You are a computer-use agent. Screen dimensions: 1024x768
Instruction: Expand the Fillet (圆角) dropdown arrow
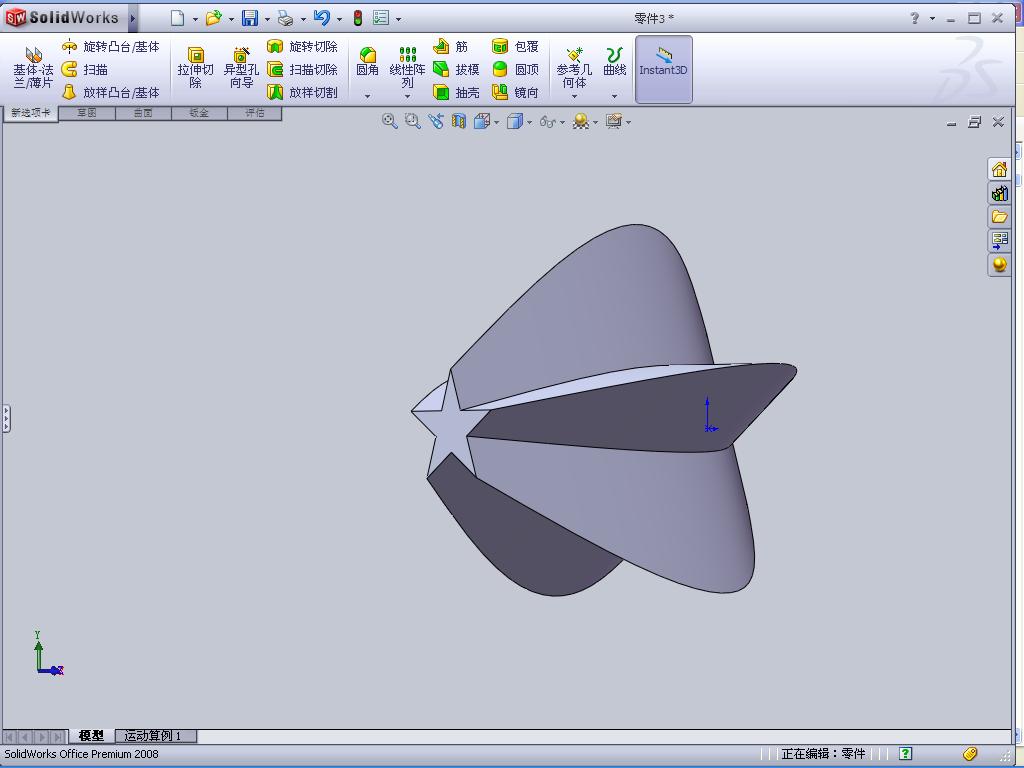click(x=367, y=96)
